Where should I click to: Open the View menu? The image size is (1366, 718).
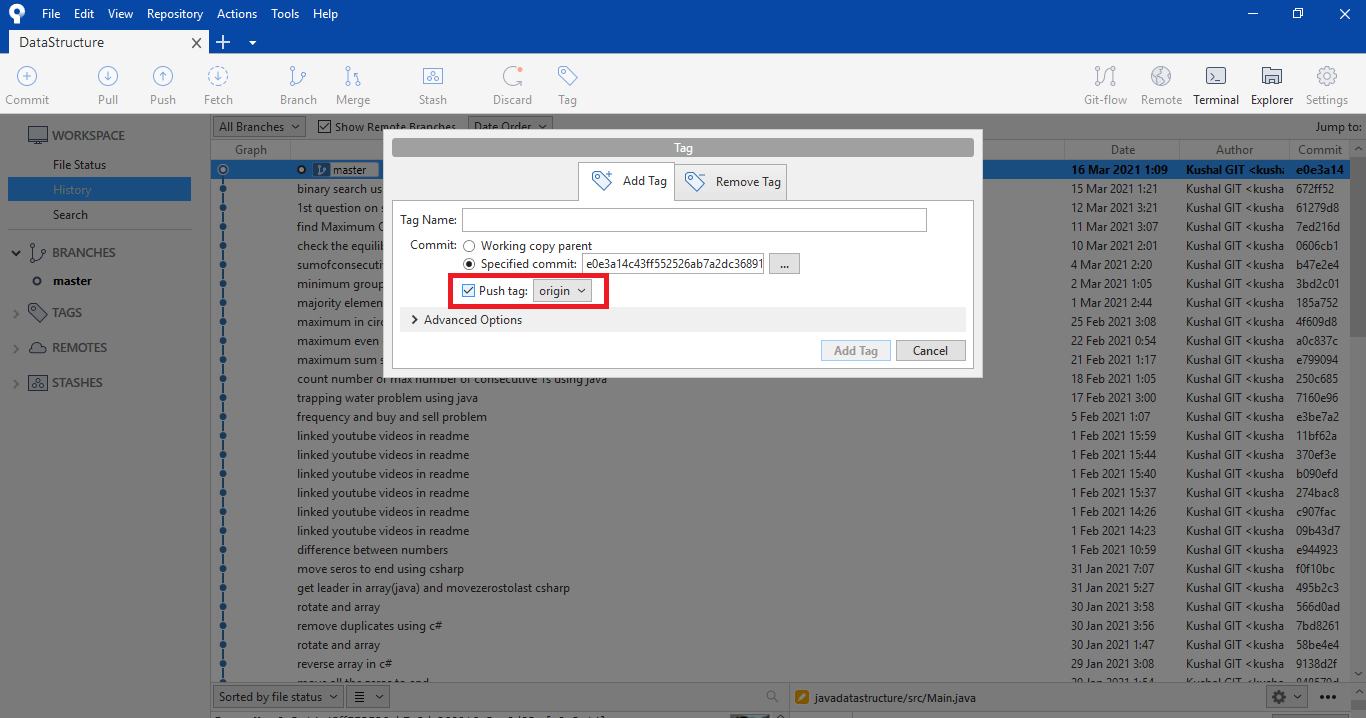[120, 14]
